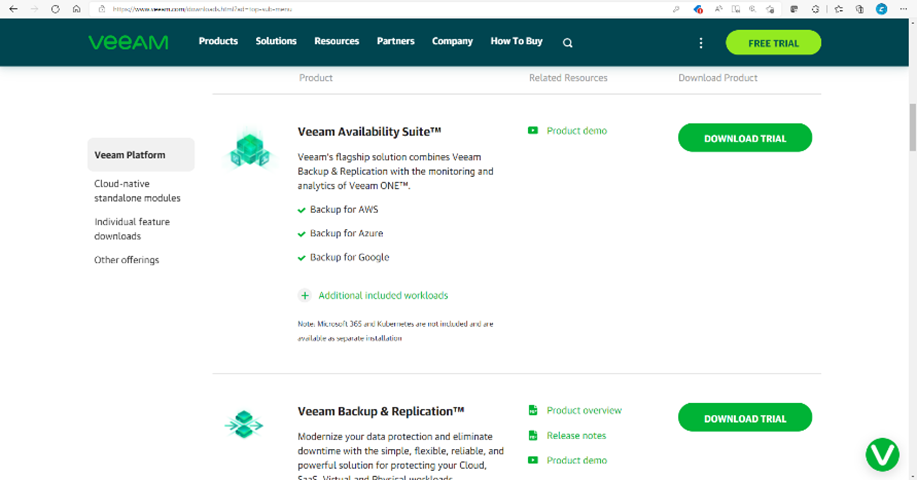Add this page to favorites
Screen dimensions: 917x480
(x=770, y=9)
